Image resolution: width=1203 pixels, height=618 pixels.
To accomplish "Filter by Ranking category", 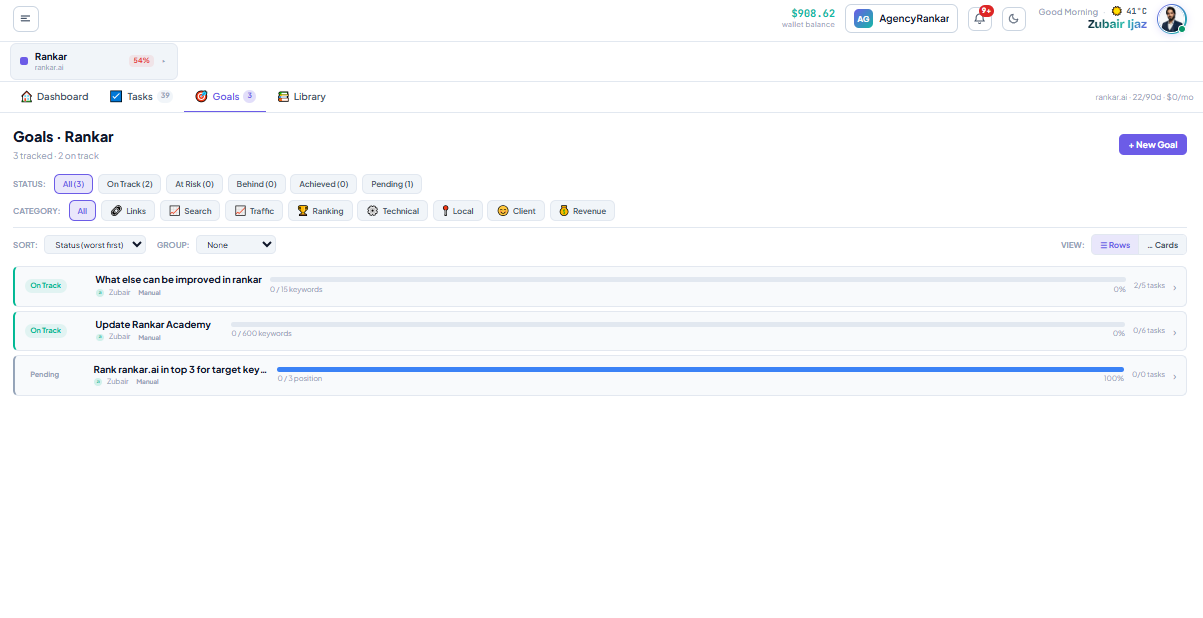I will pyautogui.click(x=320, y=211).
